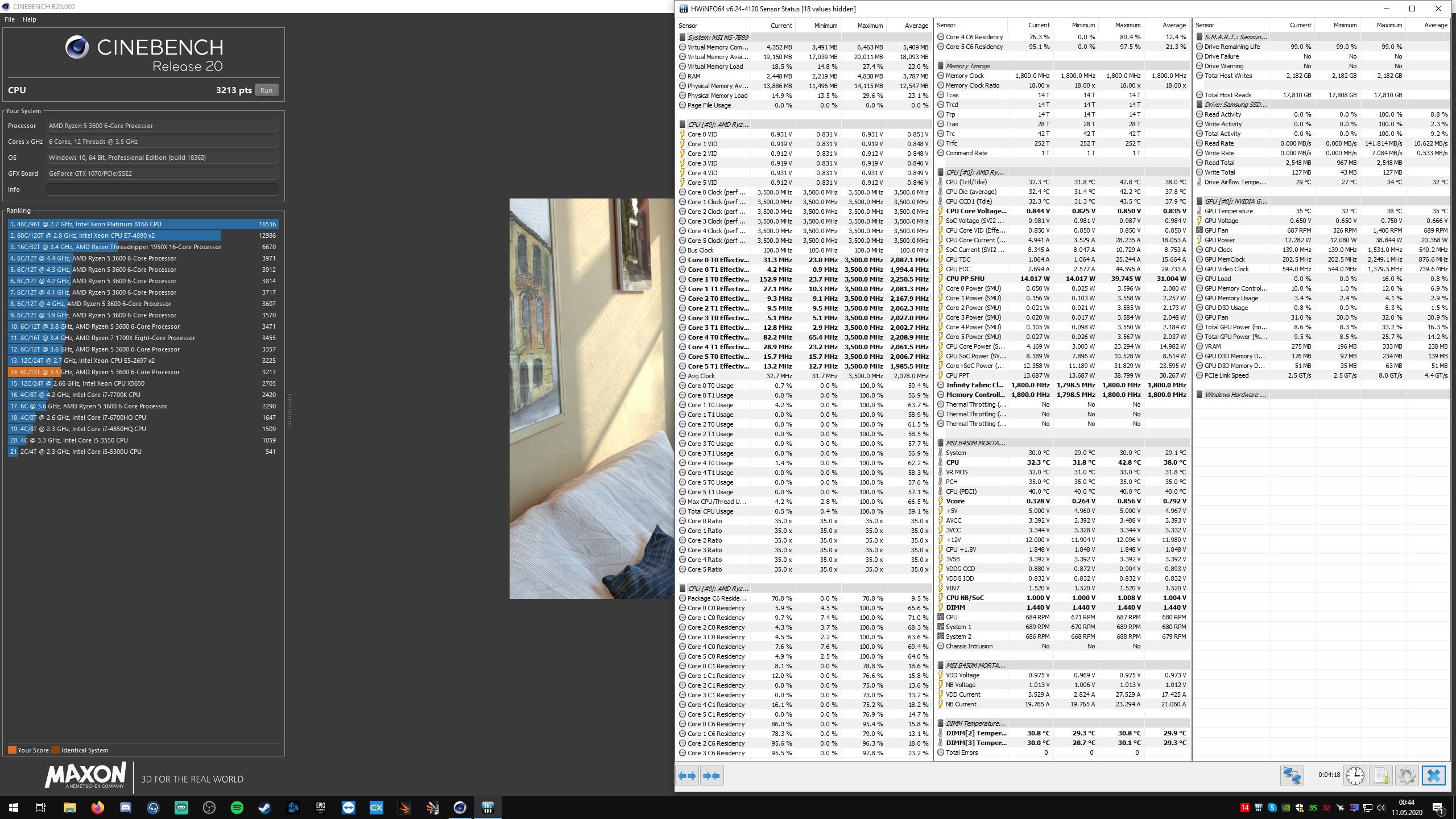1456x819 pixels.
Task: Open the network status tray icon
Action: click(x=1368, y=808)
